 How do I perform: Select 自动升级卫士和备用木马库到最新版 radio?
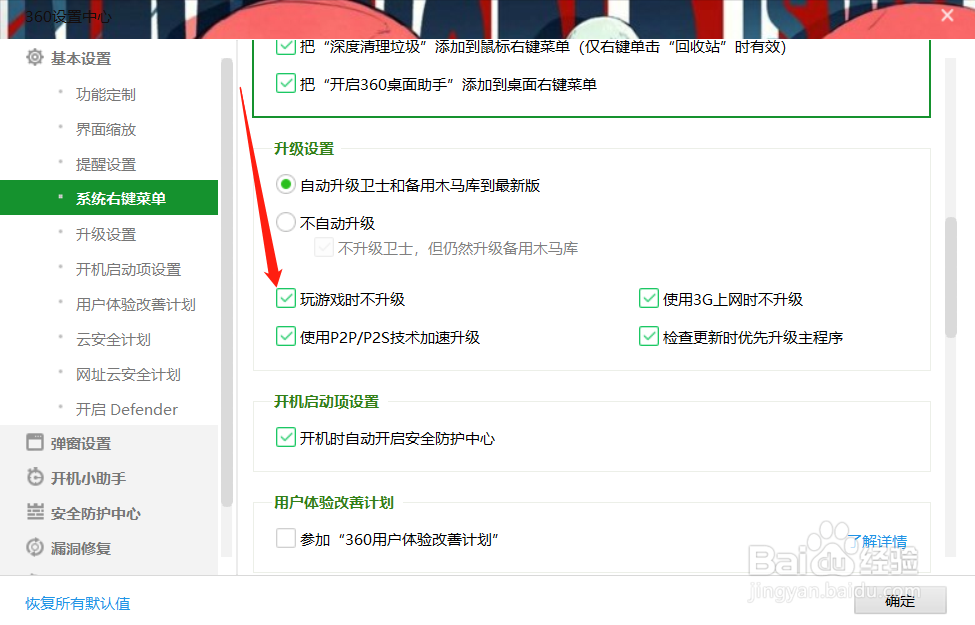[x=285, y=185]
